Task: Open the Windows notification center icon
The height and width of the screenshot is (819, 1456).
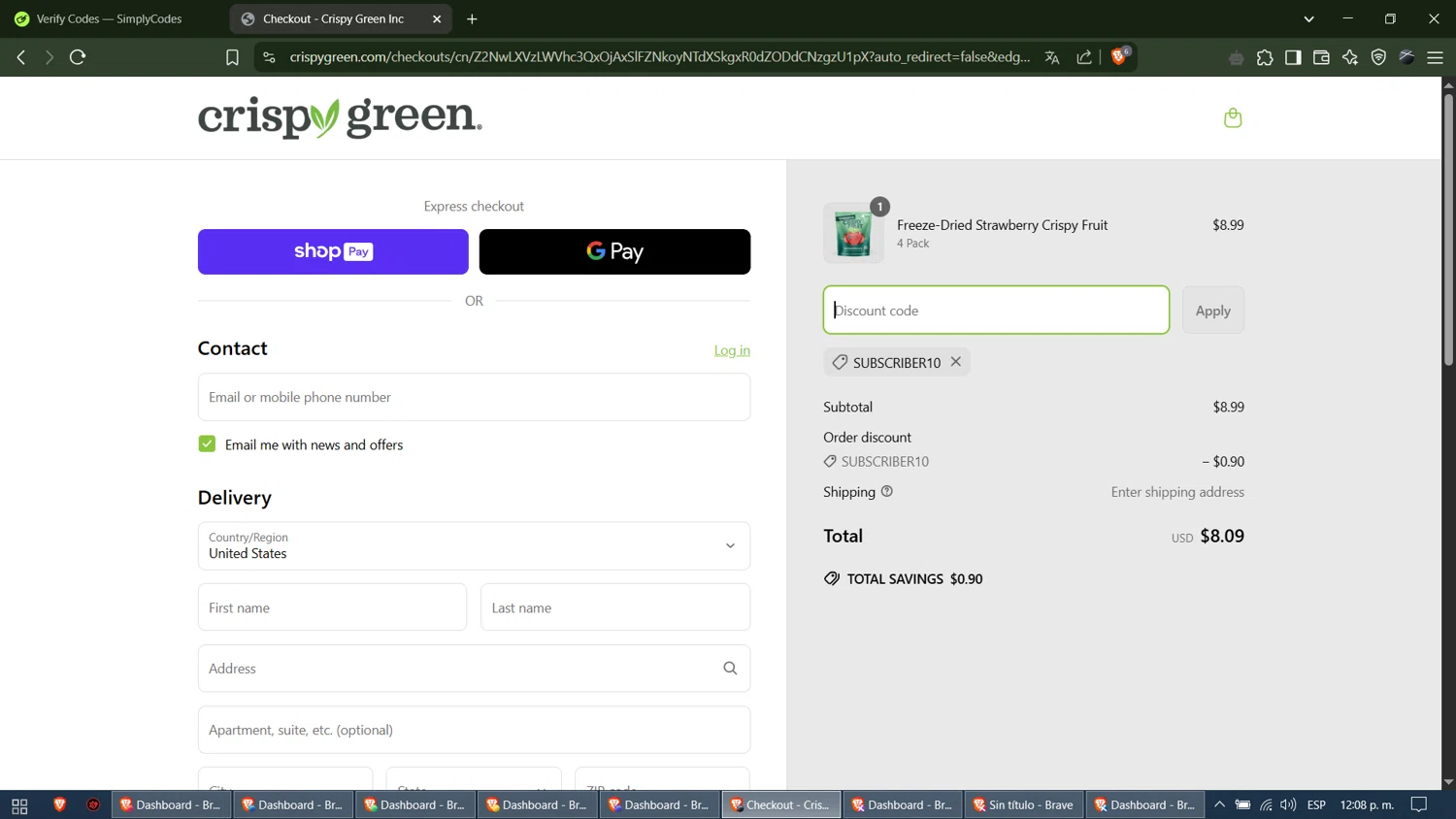Action: (1419, 804)
